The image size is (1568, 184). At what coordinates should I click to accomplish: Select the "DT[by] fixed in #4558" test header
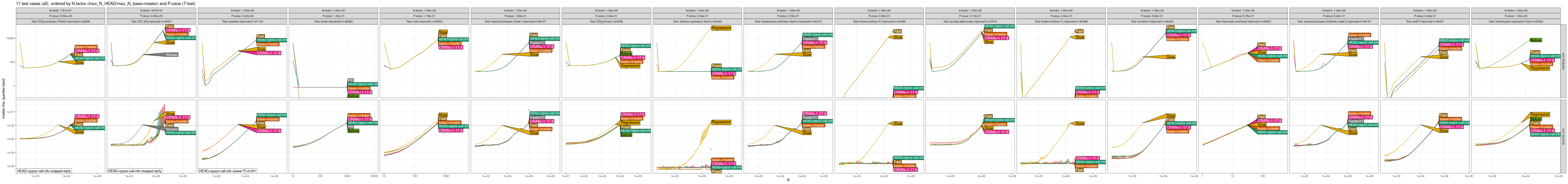click(x=606, y=21)
